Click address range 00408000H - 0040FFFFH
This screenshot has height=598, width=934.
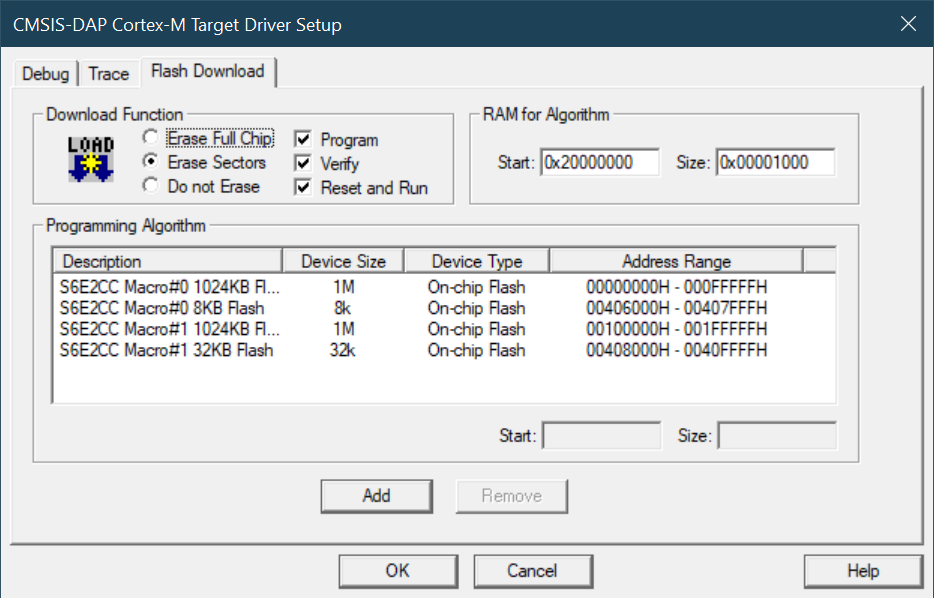coord(676,350)
